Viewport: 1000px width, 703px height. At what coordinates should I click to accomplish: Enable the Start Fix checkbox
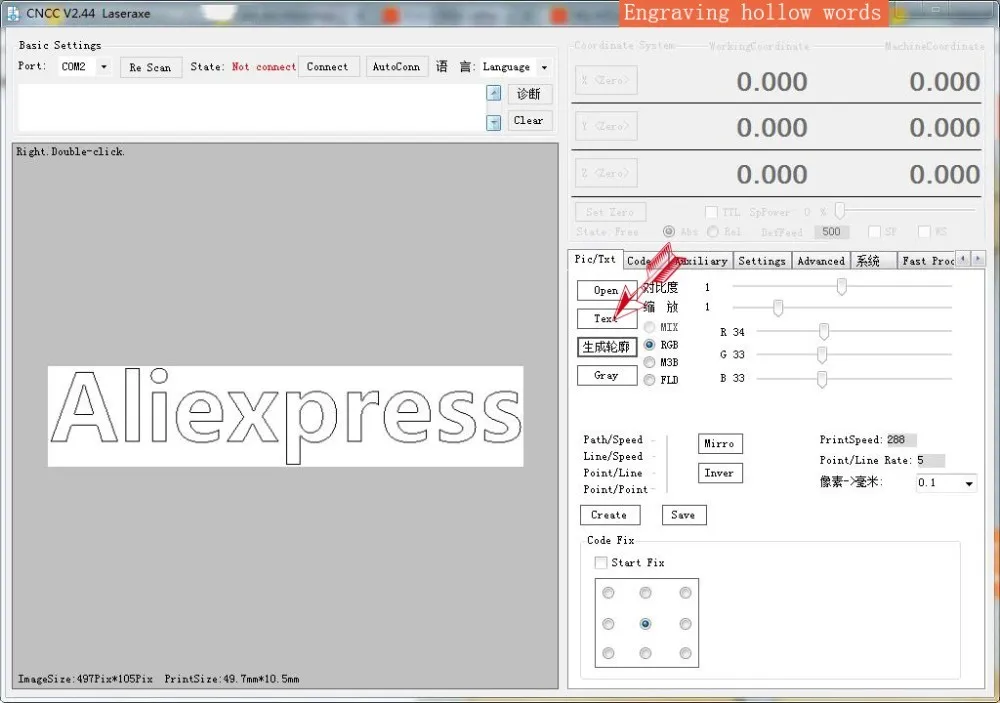click(x=601, y=563)
